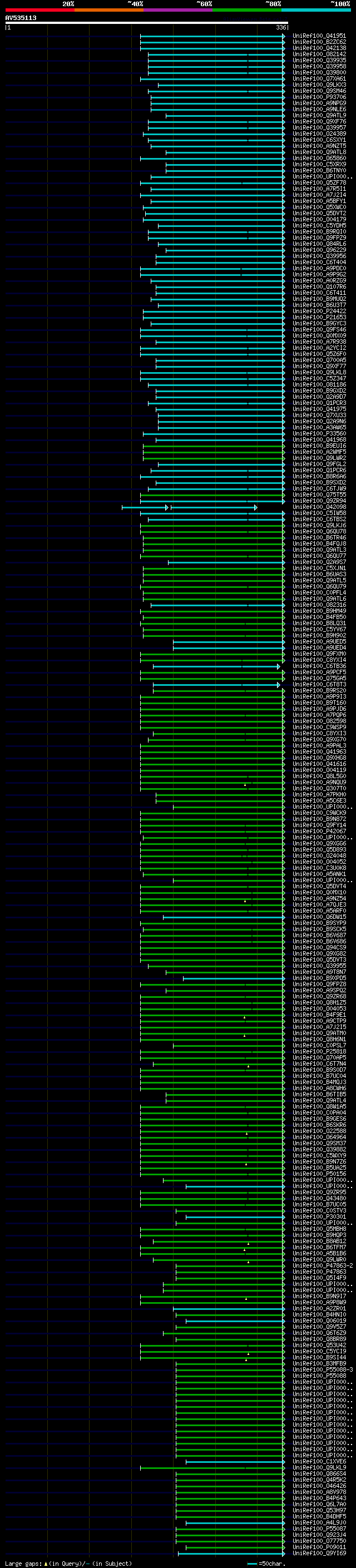Click label UniRef100_Q2A9S7

[x=319, y=562]
